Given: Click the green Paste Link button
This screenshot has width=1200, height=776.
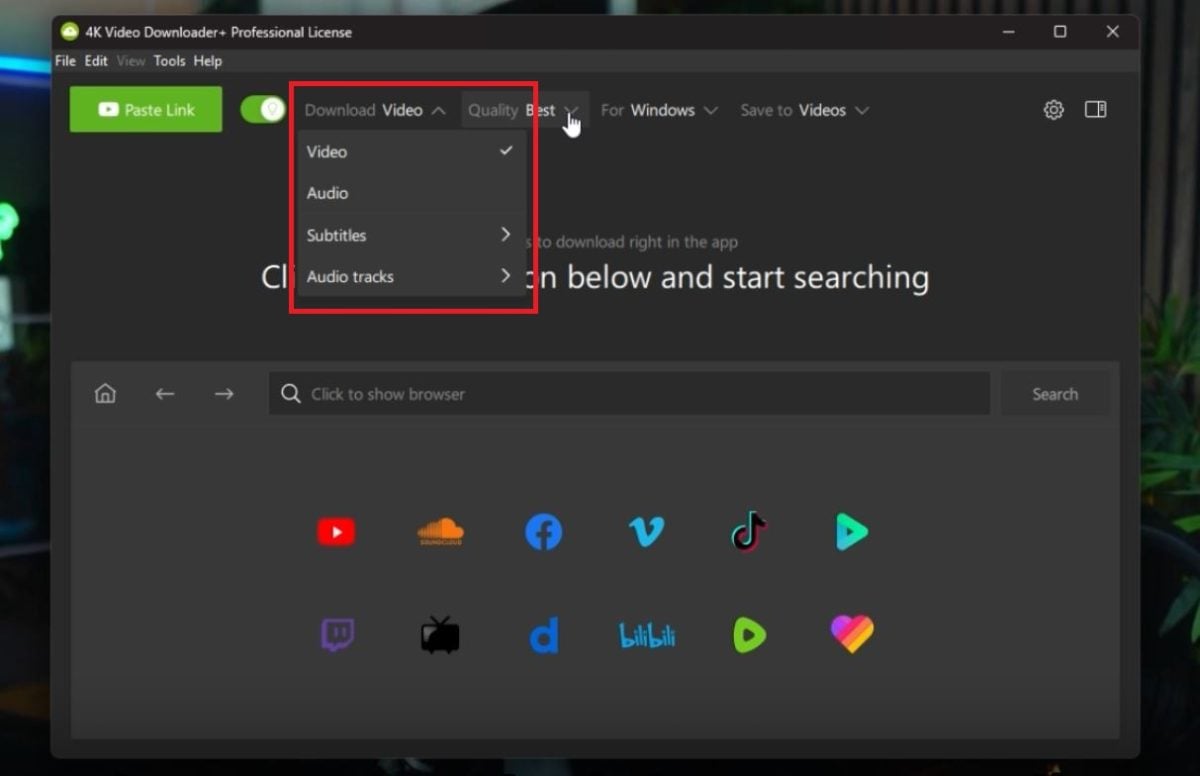Looking at the screenshot, I should [146, 109].
